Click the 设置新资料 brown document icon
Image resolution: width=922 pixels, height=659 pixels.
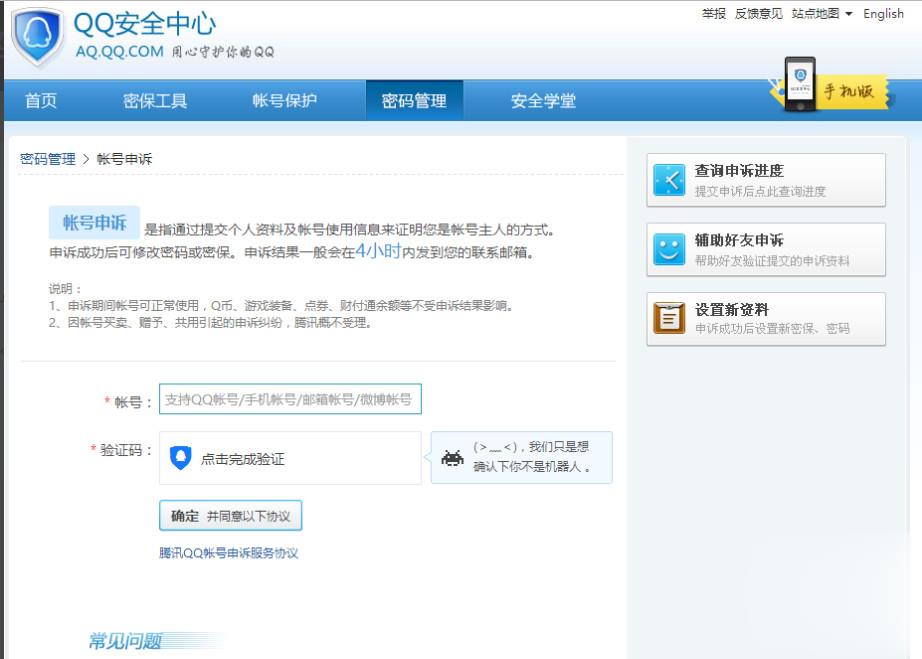coord(669,318)
